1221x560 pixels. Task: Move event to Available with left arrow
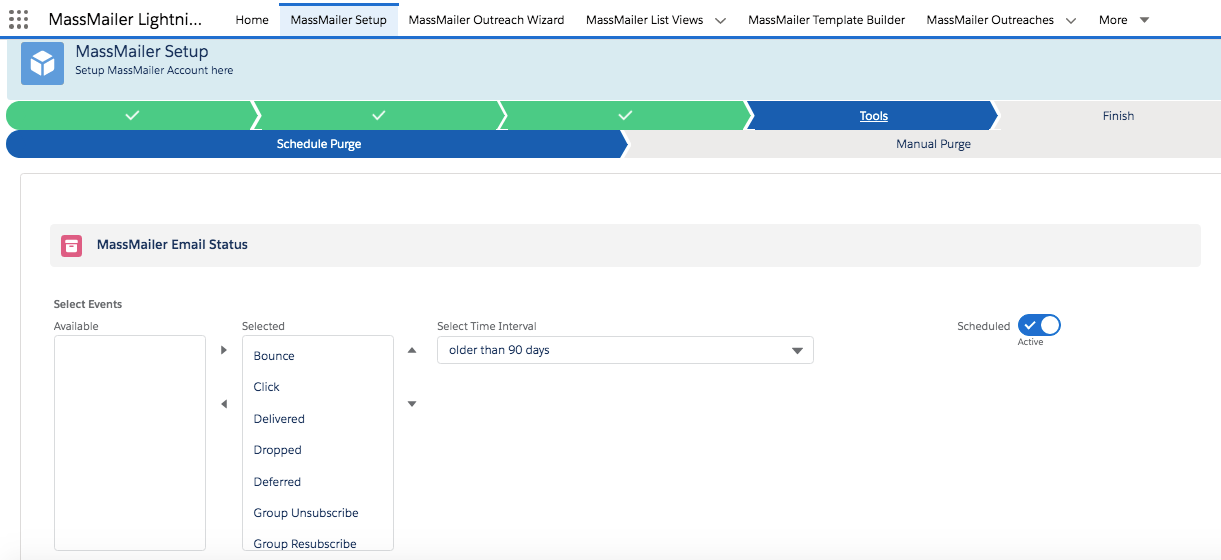click(224, 404)
